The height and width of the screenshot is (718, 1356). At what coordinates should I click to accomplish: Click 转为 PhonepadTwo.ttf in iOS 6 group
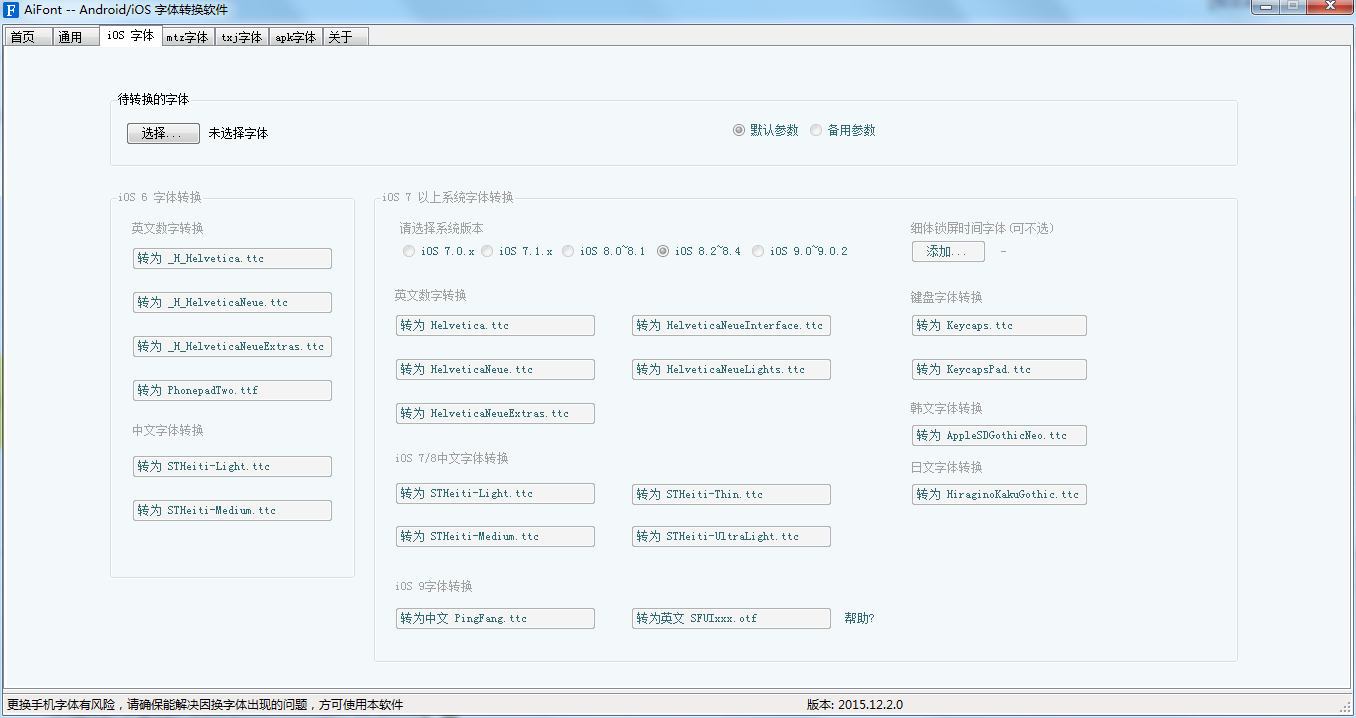(232, 390)
